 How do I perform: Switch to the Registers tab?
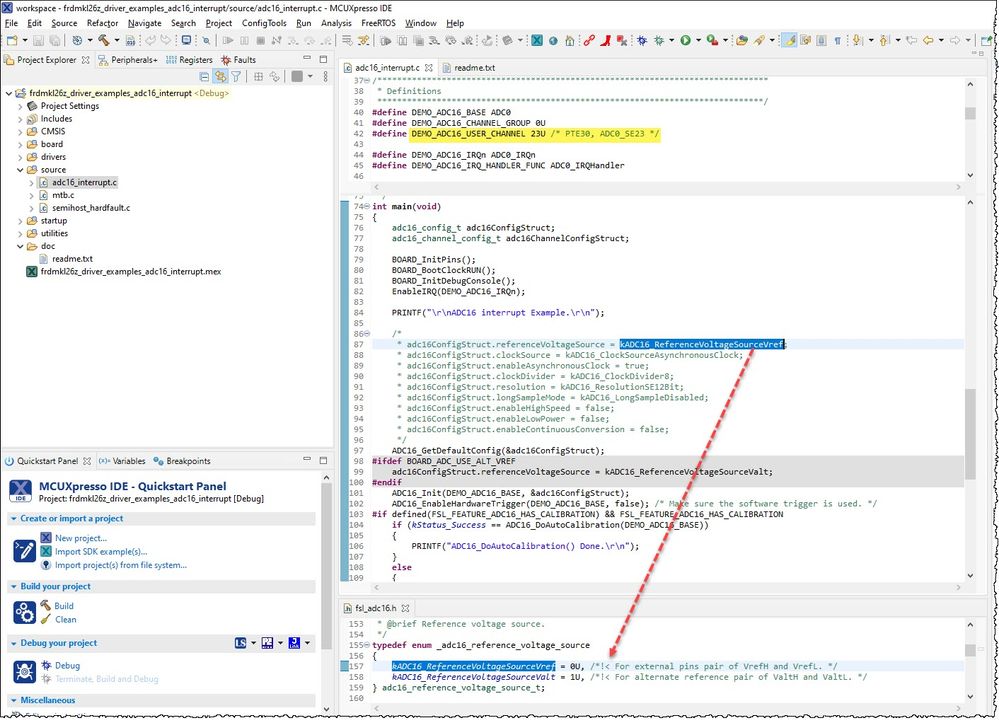[189, 60]
